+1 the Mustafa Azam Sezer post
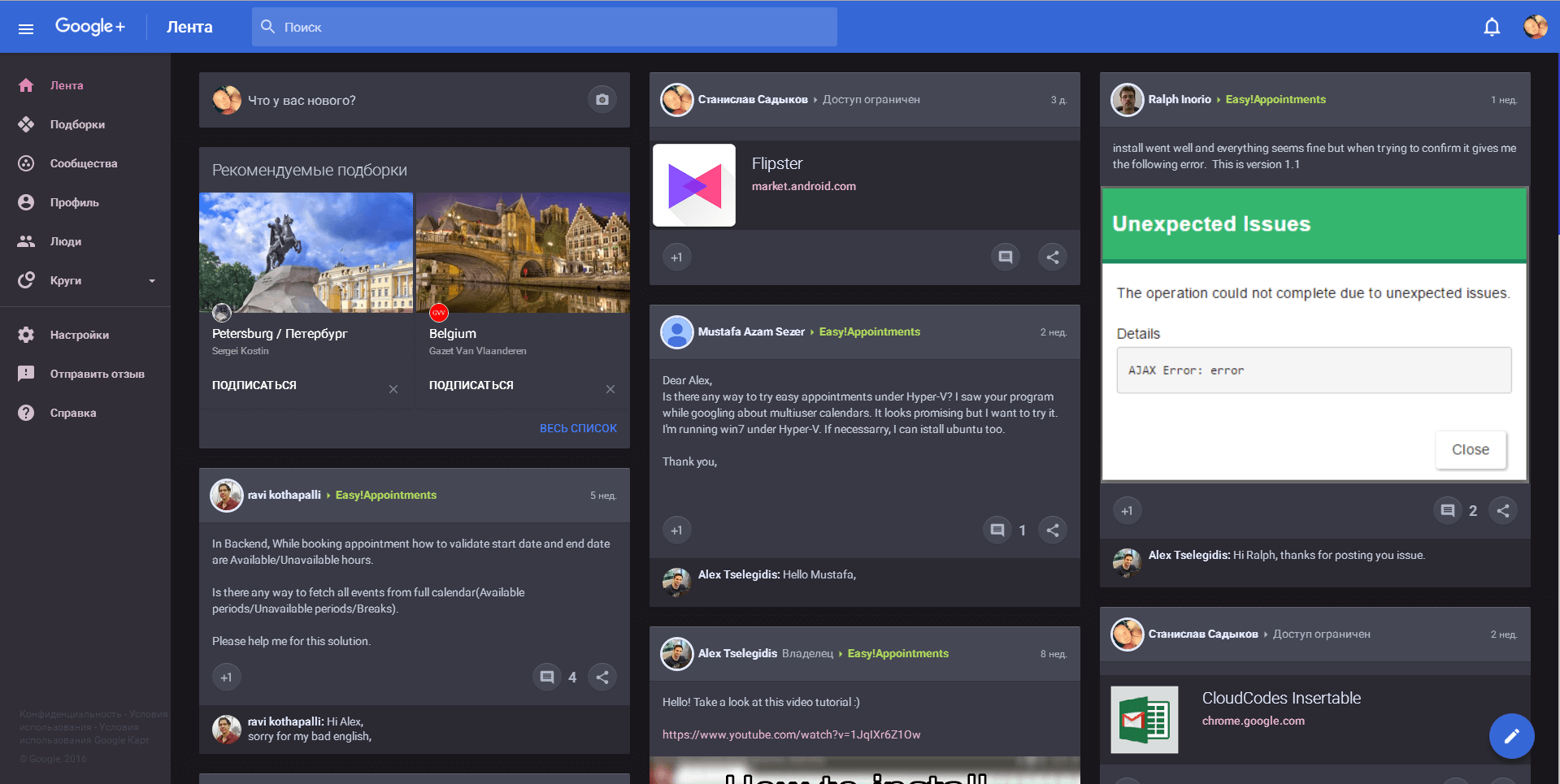This screenshot has width=1560, height=784. click(677, 531)
